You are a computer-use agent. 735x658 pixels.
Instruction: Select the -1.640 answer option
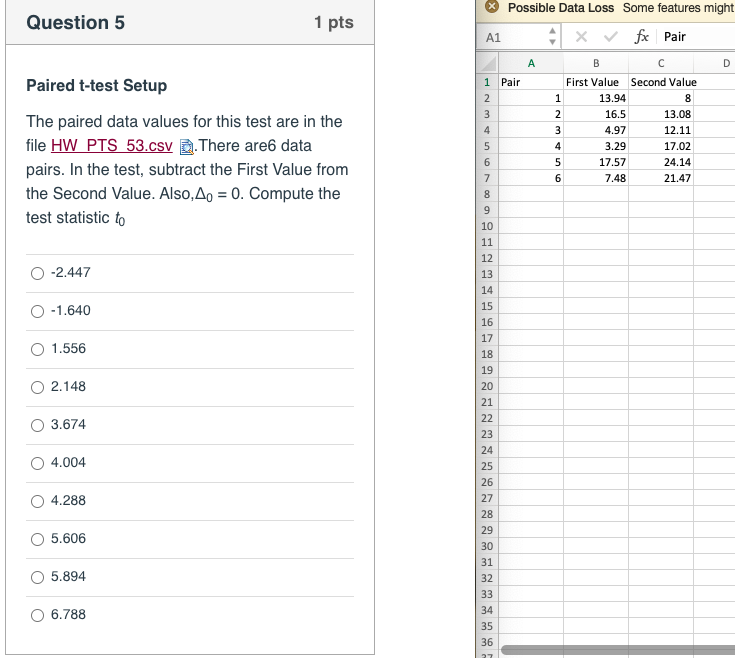point(38,311)
